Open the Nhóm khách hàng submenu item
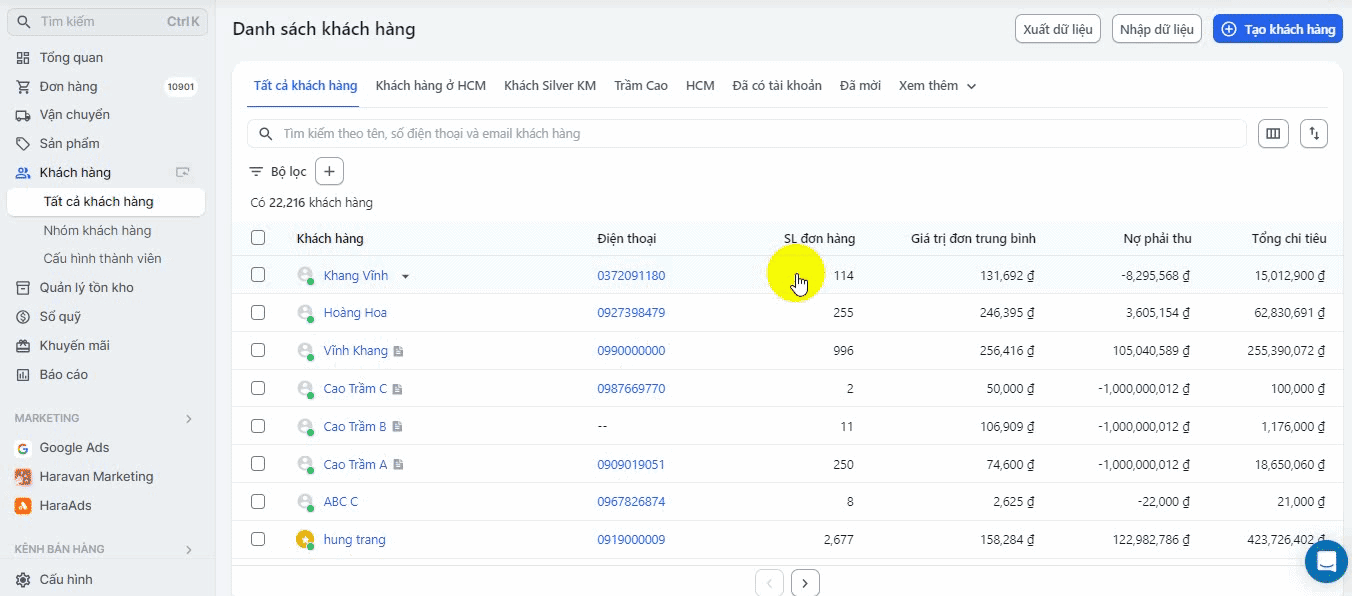Viewport: 1352px width, 596px height. 97,231
